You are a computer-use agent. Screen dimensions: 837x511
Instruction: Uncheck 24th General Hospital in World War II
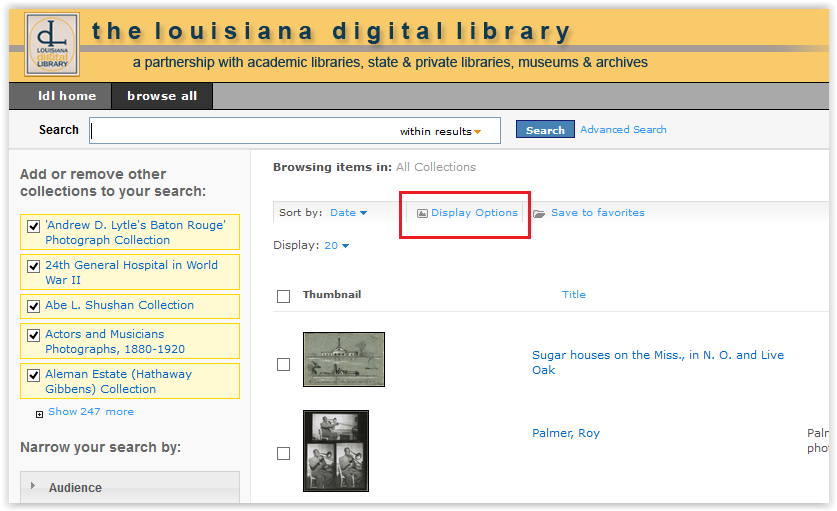(34, 266)
